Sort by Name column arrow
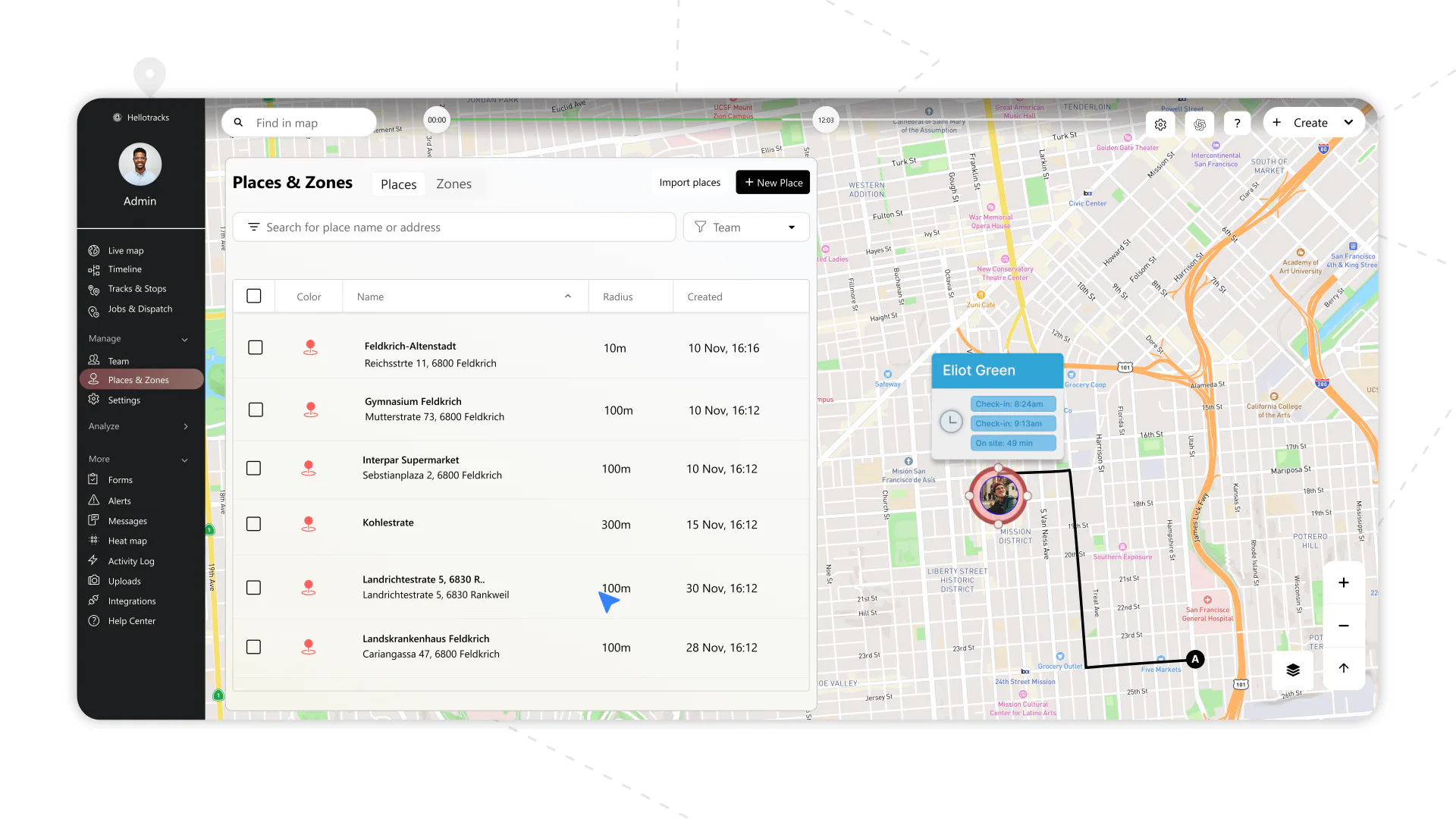 [x=568, y=297]
